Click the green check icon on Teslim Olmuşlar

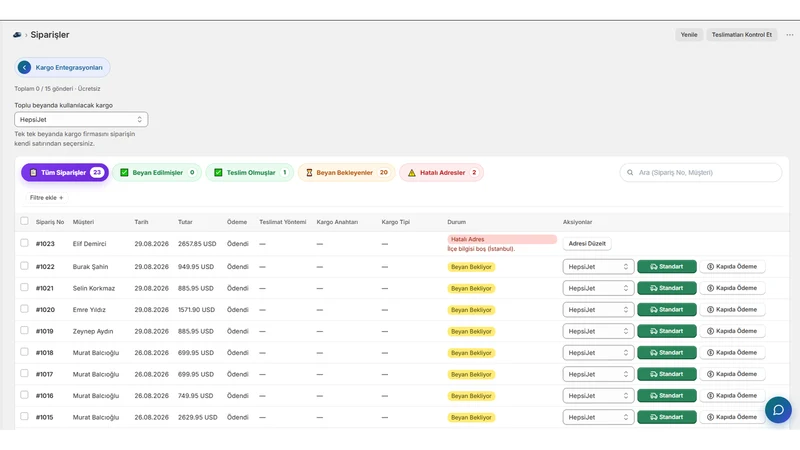(218, 172)
